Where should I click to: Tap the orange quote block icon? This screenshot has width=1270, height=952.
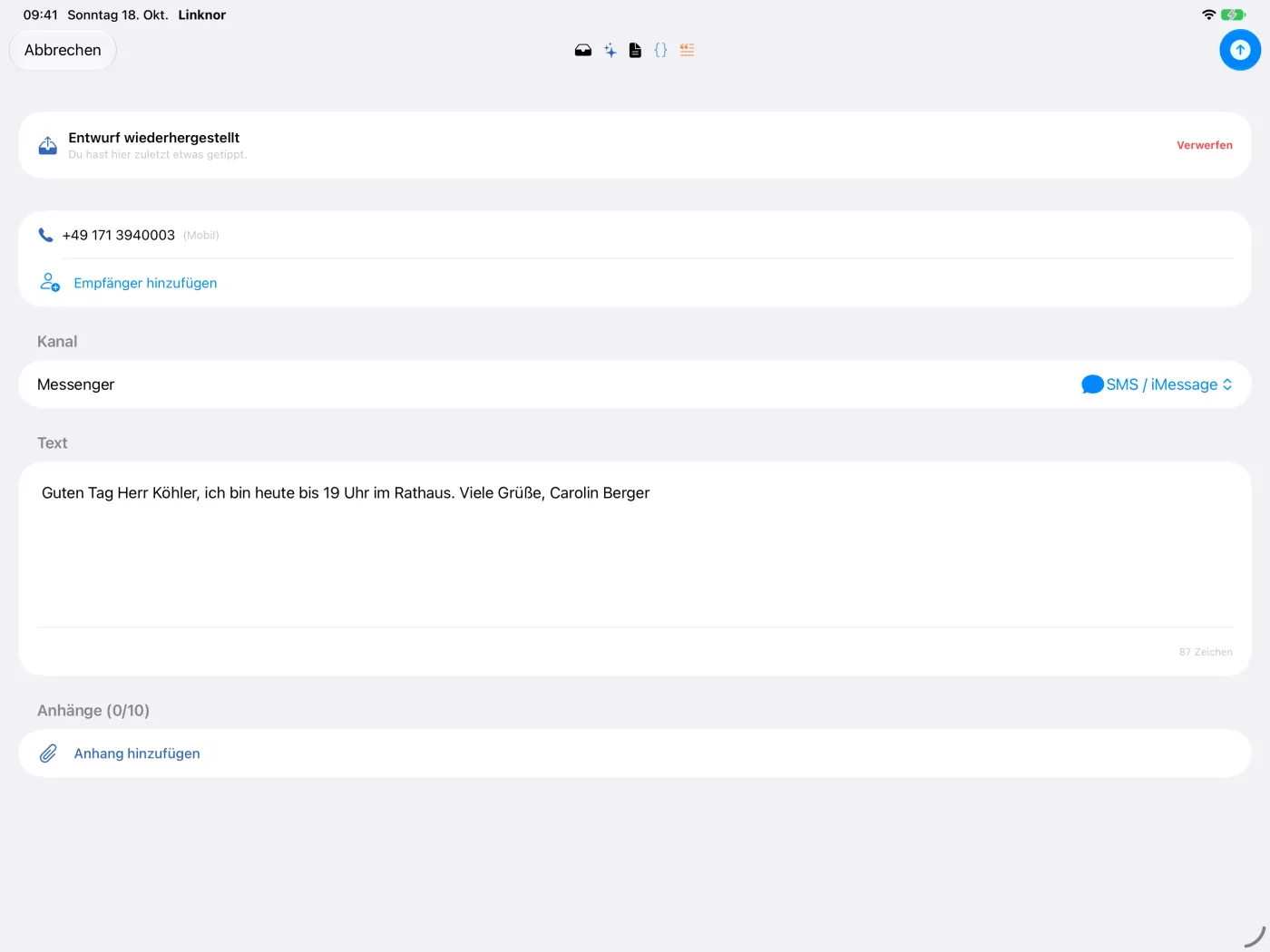coord(687,51)
